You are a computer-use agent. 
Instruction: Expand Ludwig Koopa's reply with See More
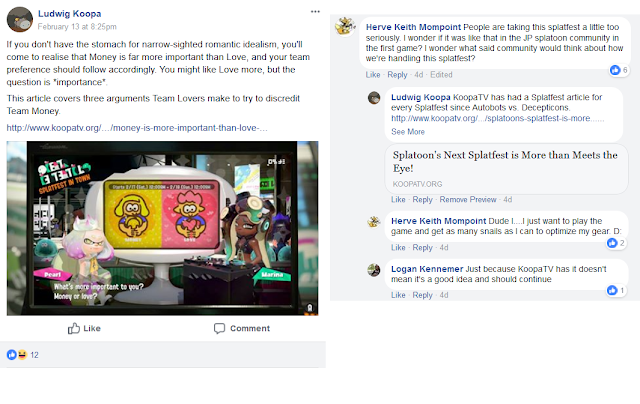point(408,132)
